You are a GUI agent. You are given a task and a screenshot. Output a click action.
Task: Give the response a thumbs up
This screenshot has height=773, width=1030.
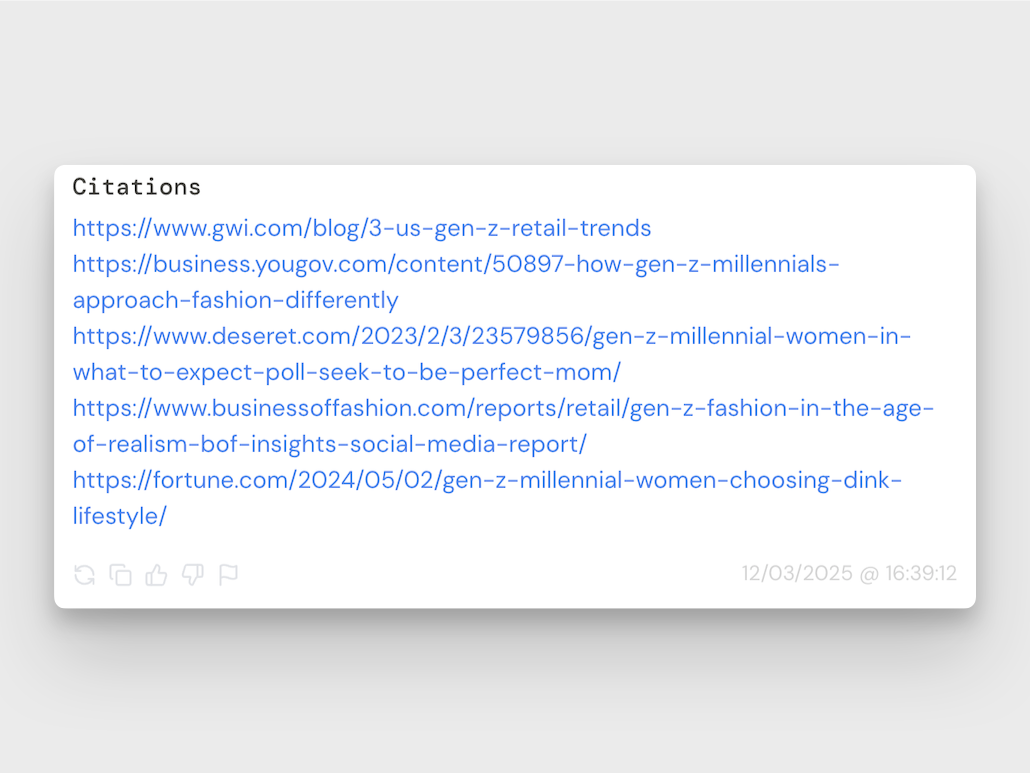tap(157, 575)
